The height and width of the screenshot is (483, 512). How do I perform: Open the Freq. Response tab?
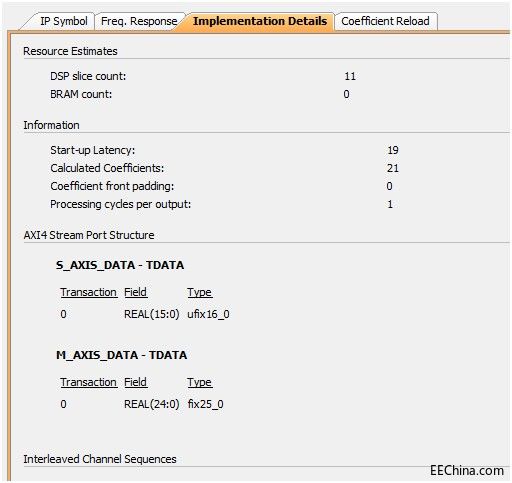pyautogui.click(x=139, y=21)
